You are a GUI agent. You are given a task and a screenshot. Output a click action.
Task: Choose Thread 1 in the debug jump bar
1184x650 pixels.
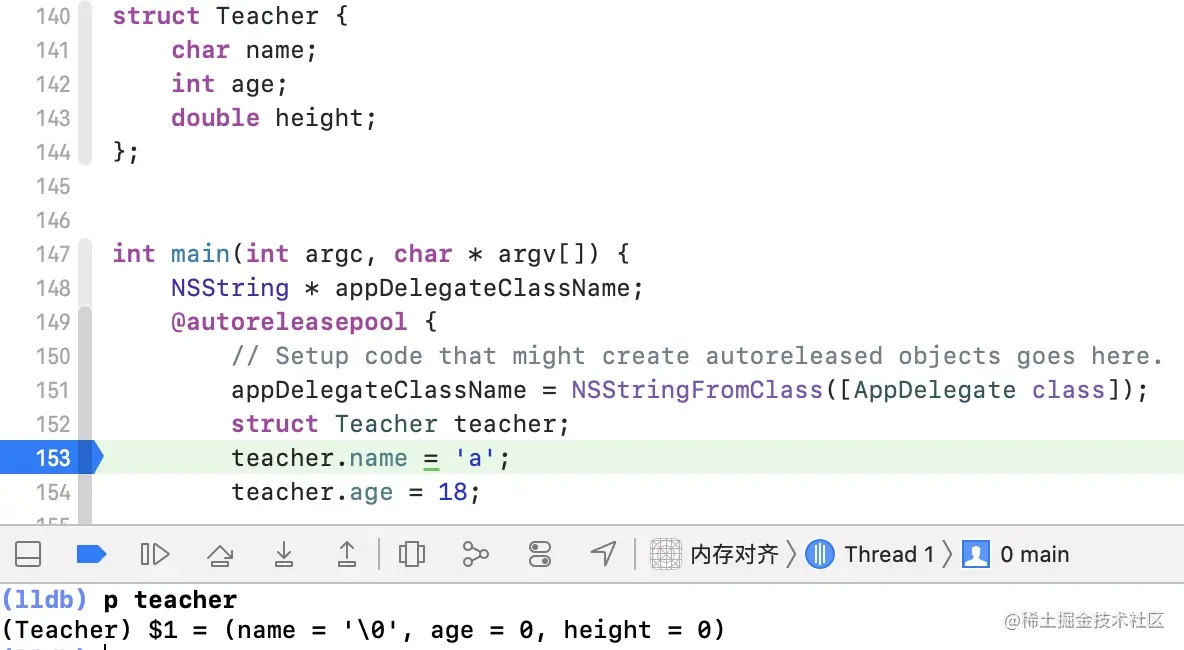pyautogui.click(x=871, y=554)
